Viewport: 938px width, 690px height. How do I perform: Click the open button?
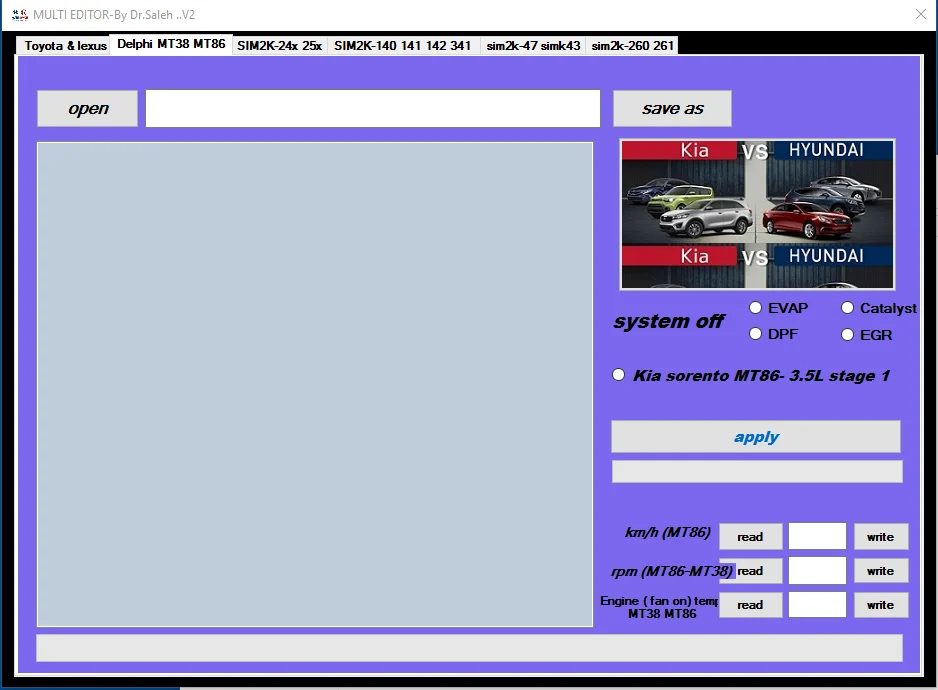[87, 108]
